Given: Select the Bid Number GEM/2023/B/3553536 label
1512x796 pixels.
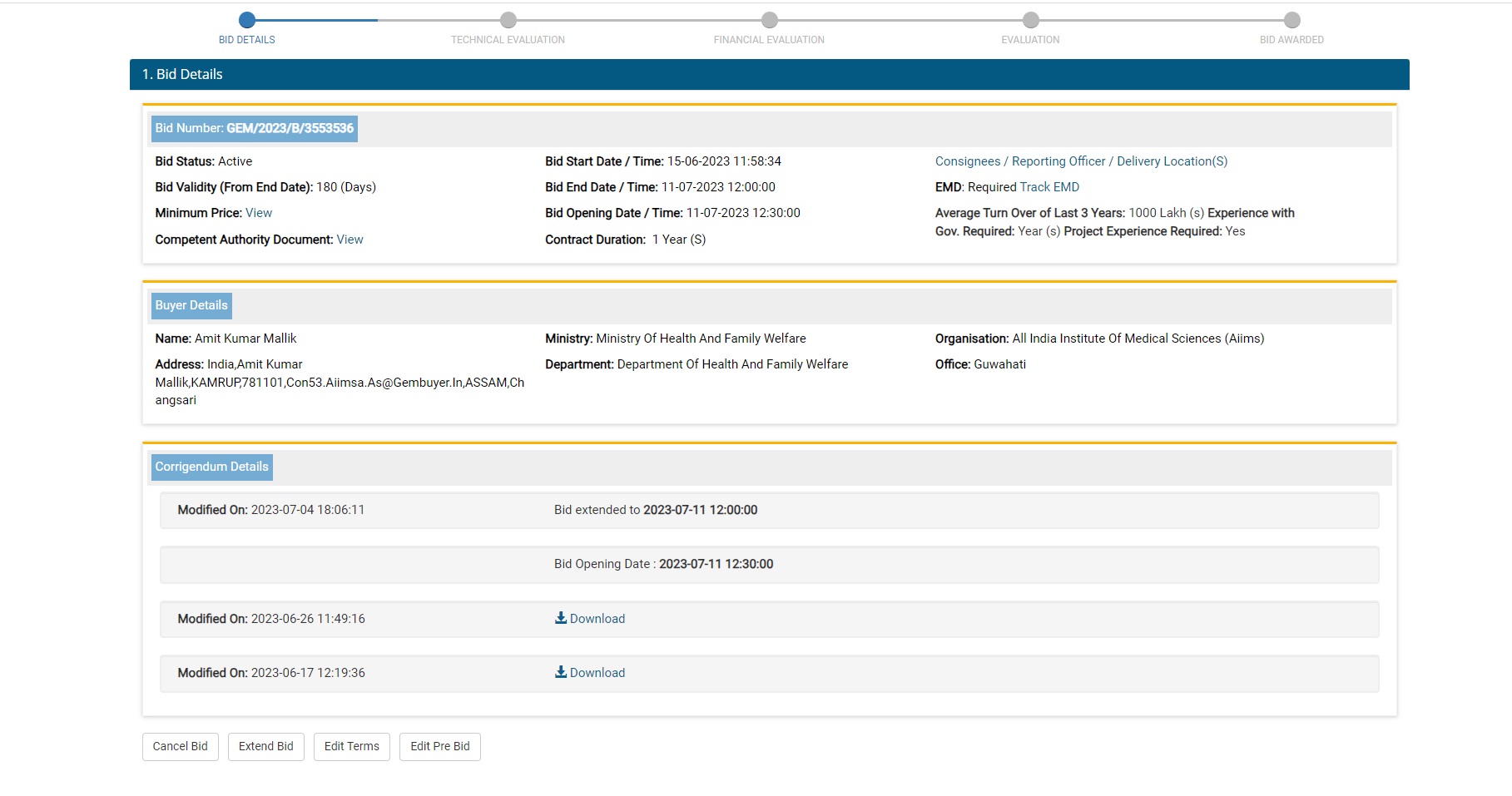Looking at the screenshot, I should 254,128.
